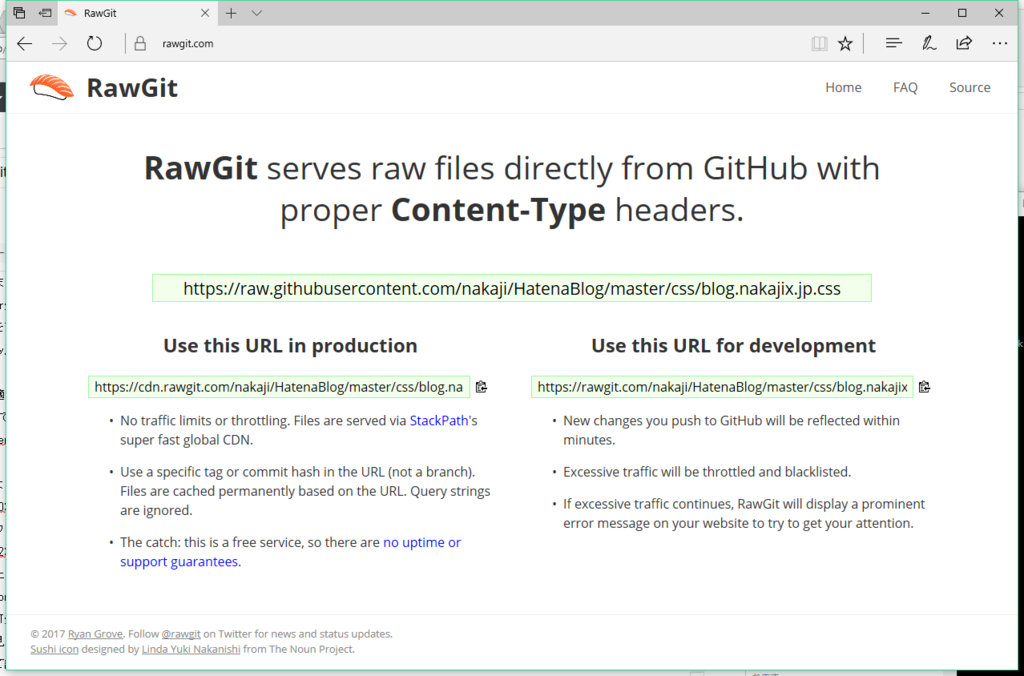Image resolution: width=1024 pixels, height=676 pixels.
Task: Click the RawGit title text in header
Action: pos(132,88)
